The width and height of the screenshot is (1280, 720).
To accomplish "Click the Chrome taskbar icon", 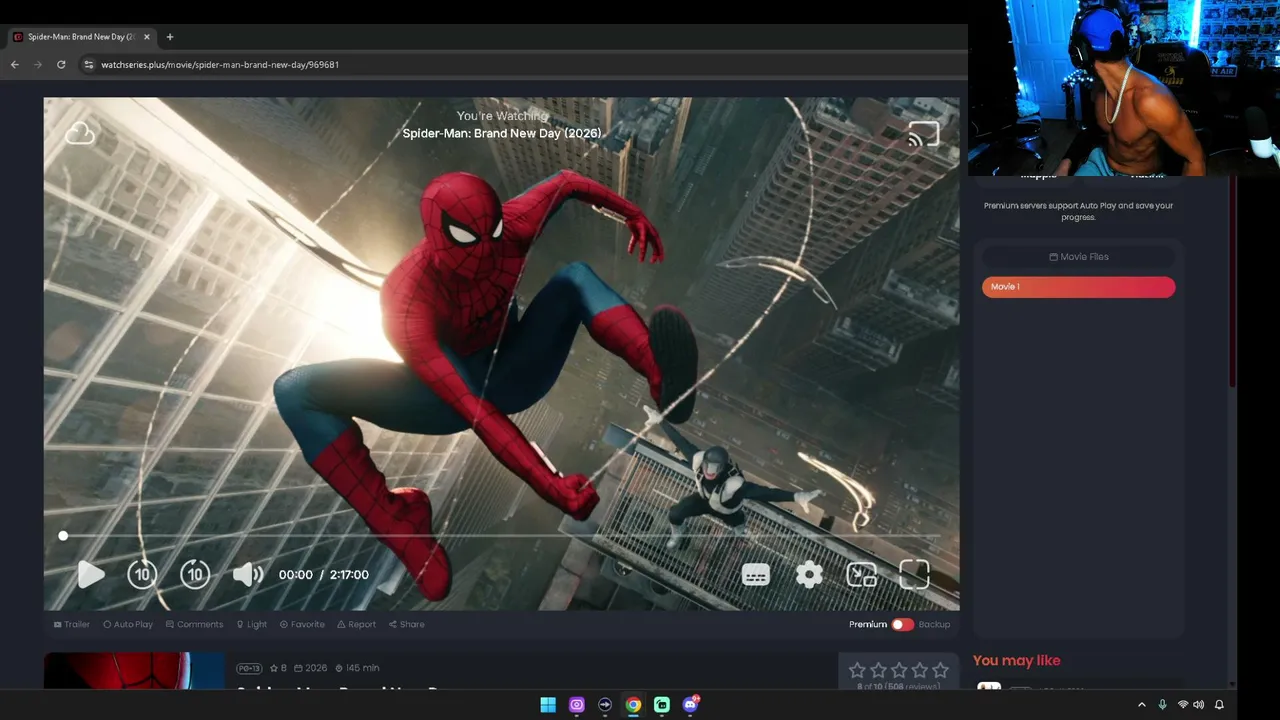I will tap(633, 705).
